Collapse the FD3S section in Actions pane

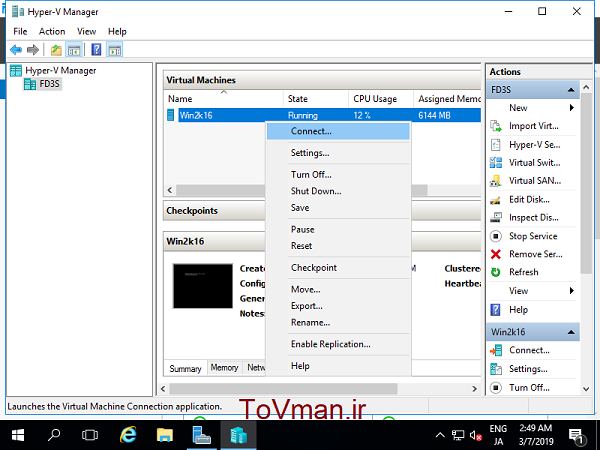(571, 90)
